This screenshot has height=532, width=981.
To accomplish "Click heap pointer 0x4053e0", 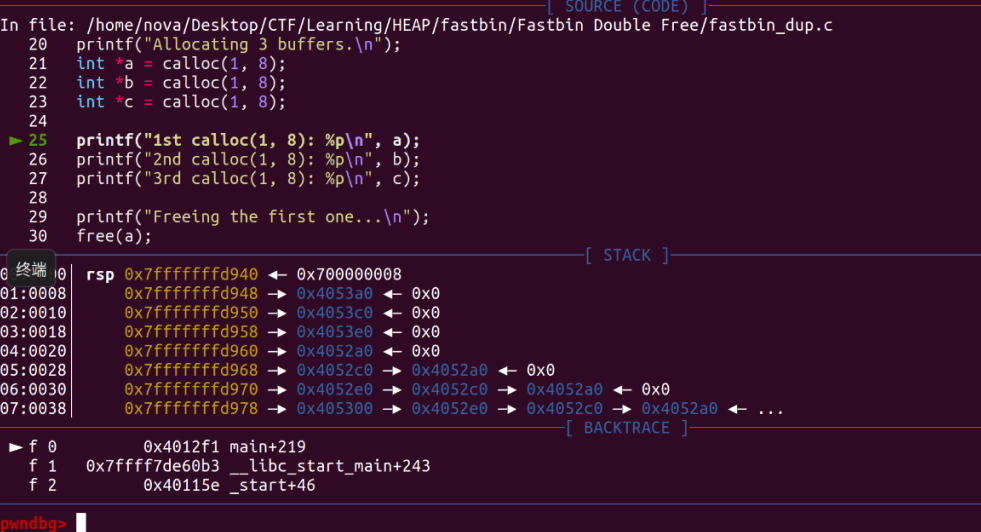I will pos(335,332).
